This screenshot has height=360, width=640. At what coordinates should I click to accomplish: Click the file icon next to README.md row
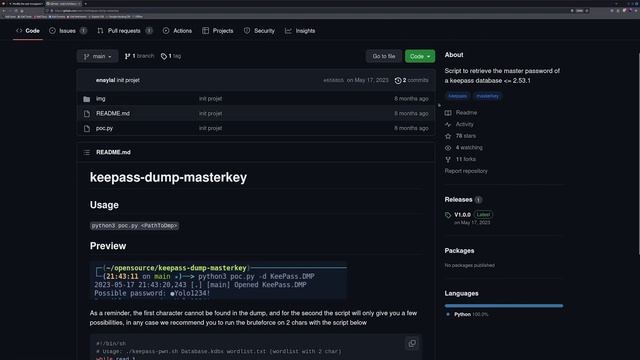click(x=87, y=114)
